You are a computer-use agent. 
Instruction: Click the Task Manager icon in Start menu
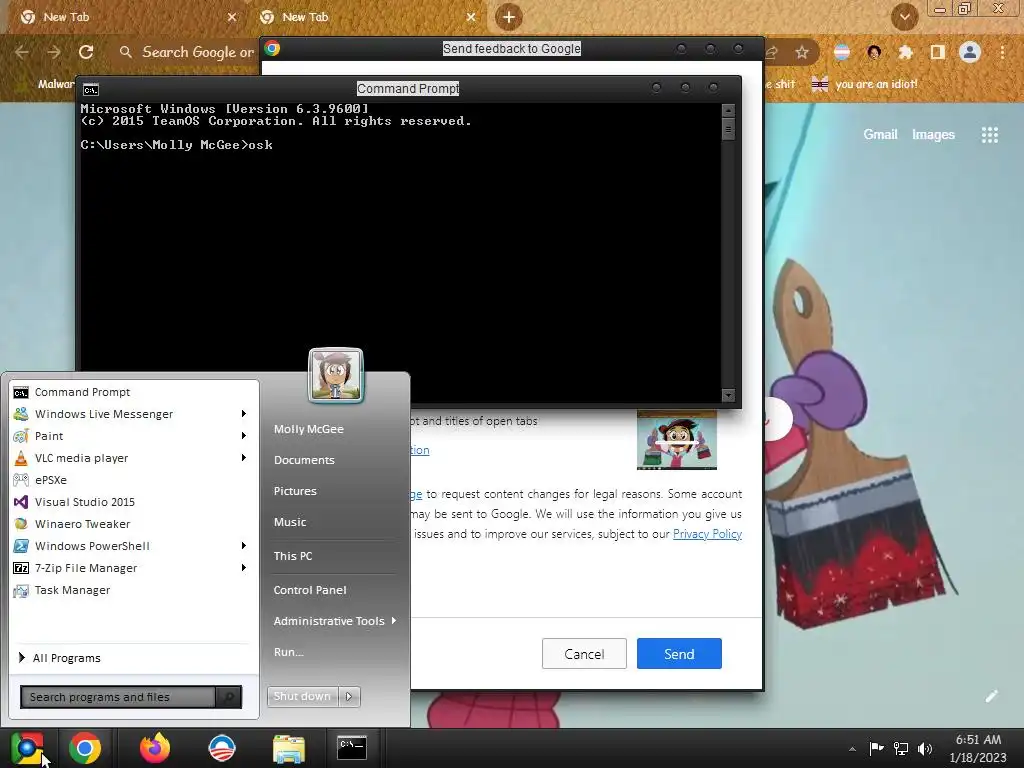[21, 590]
